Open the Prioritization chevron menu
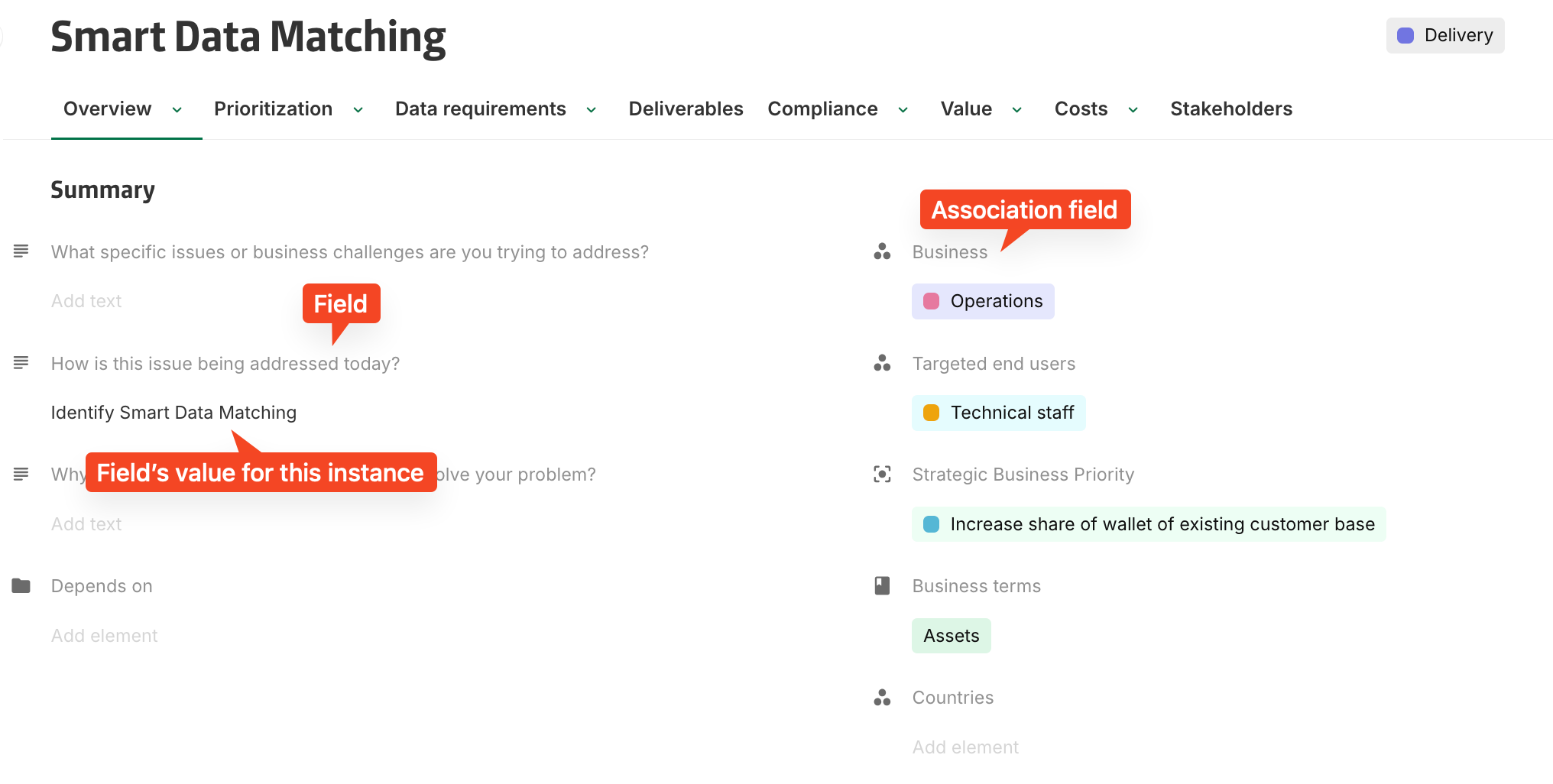The height and width of the screenshot is (784, 1553). coord(358,110)
